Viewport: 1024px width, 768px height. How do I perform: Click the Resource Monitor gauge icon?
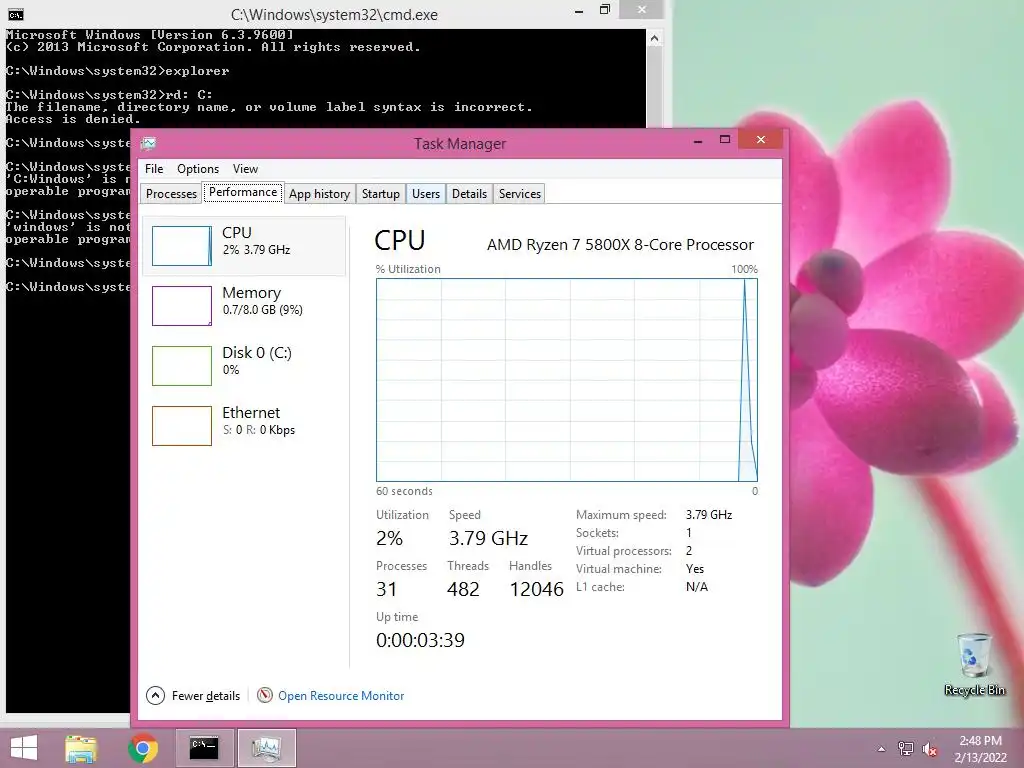(x=264, y=695)
